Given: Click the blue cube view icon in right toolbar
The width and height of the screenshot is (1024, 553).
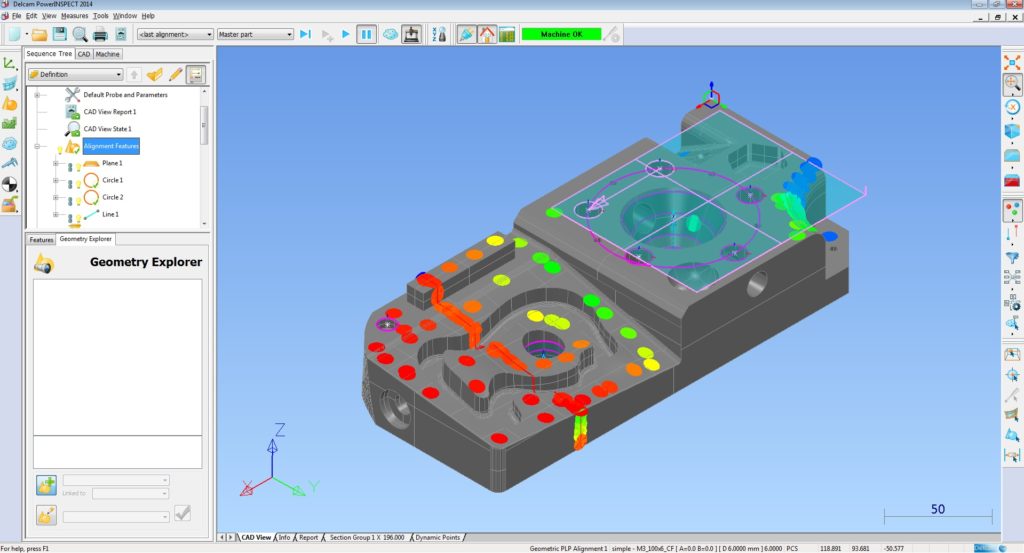Looking at the screenshot, I should pos(1012,132).
